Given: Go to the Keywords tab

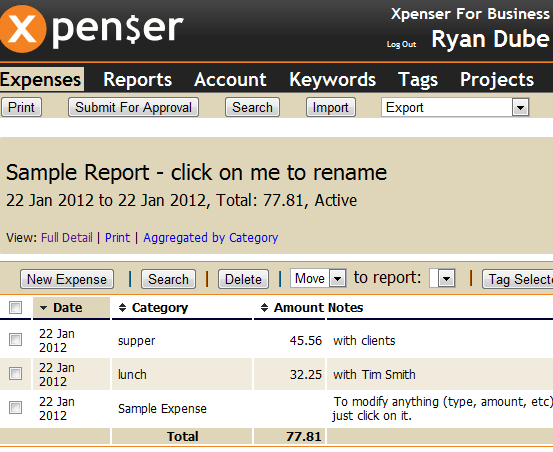Looking at the screenshot, I should [x=332, y=79].
